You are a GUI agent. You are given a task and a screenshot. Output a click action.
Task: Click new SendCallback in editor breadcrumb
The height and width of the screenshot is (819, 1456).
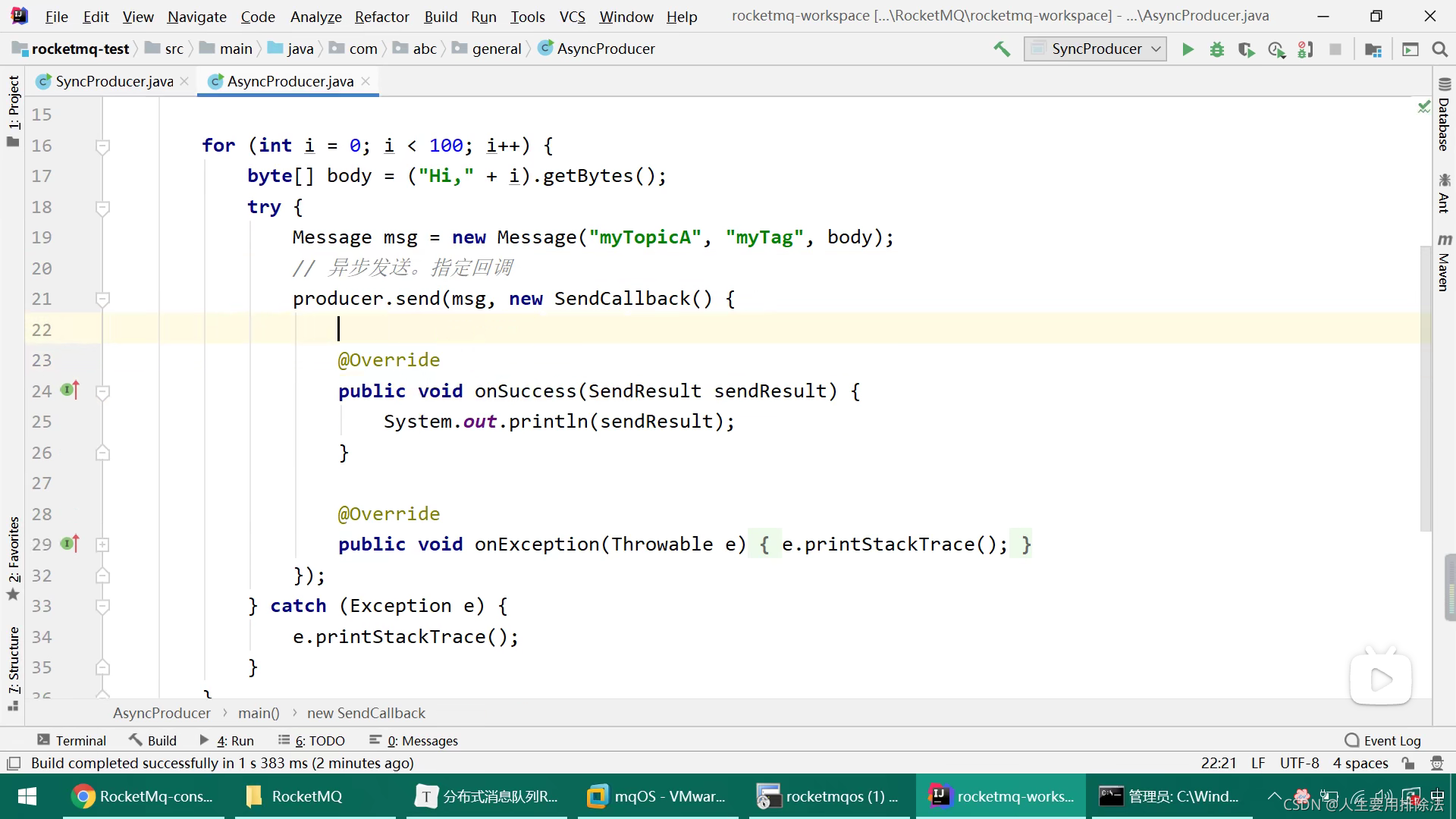pyautogui.click(x=366, y=713)
